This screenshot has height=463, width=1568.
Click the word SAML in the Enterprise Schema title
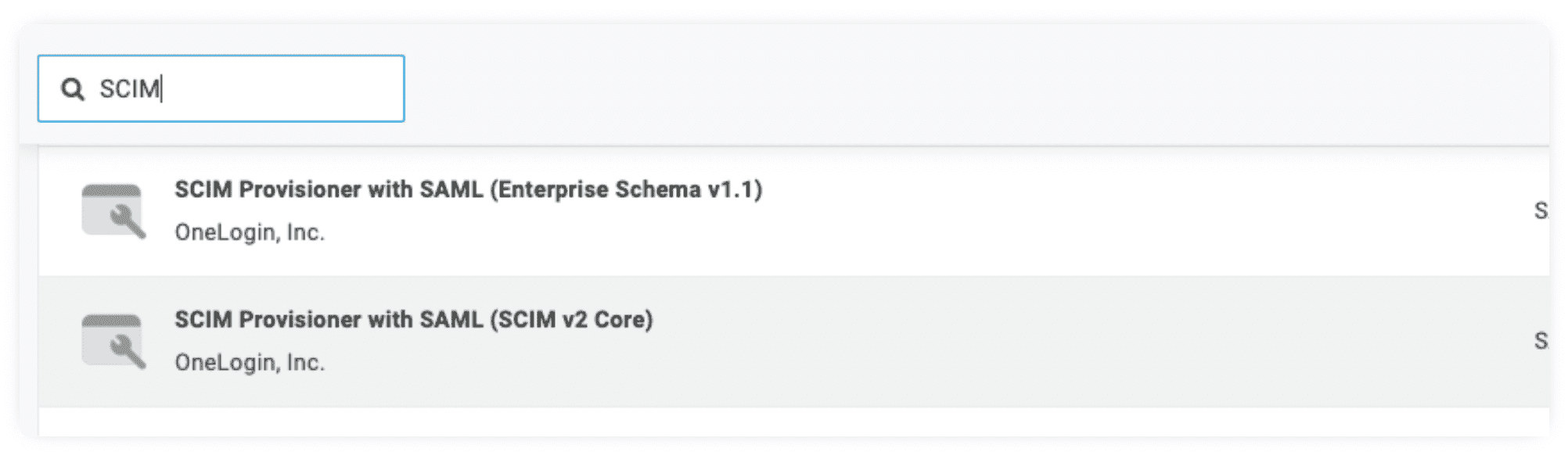pyautogui.click(x=451, y=190)
